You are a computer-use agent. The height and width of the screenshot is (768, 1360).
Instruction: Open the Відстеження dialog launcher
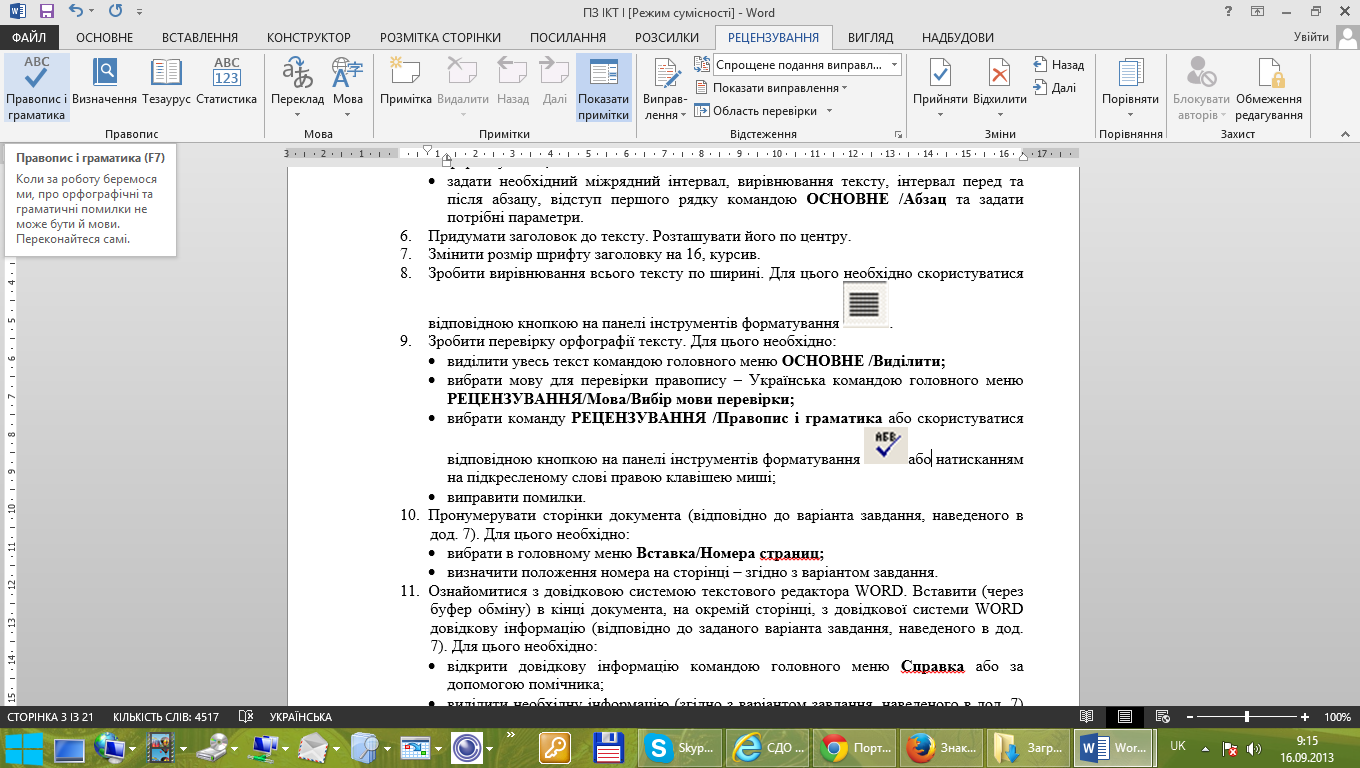(x=898, y=134)
